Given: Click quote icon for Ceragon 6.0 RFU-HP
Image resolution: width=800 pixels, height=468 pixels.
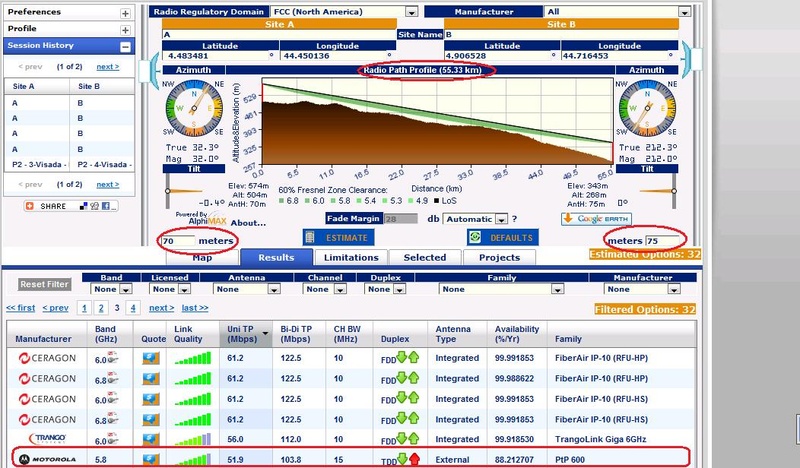Looking at the screenshot, I should pyautogui.click(x=151, y=359).
